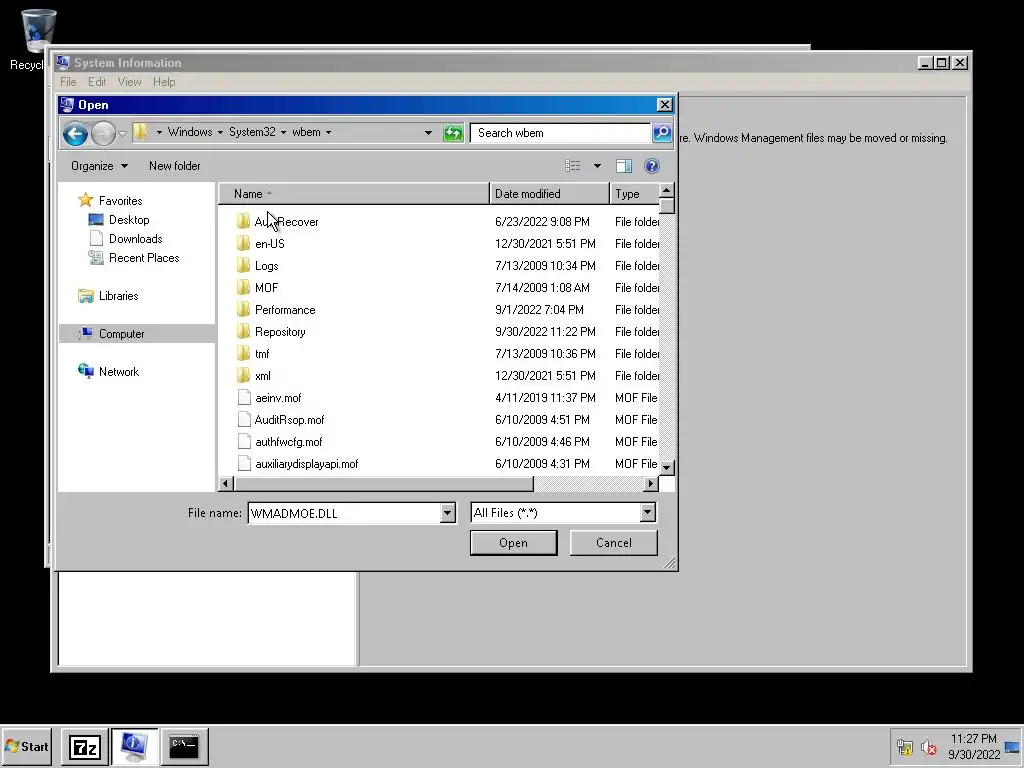
Task: Show the preview pane via its icon
Action: pyautogui.click(x=624, y=166)
